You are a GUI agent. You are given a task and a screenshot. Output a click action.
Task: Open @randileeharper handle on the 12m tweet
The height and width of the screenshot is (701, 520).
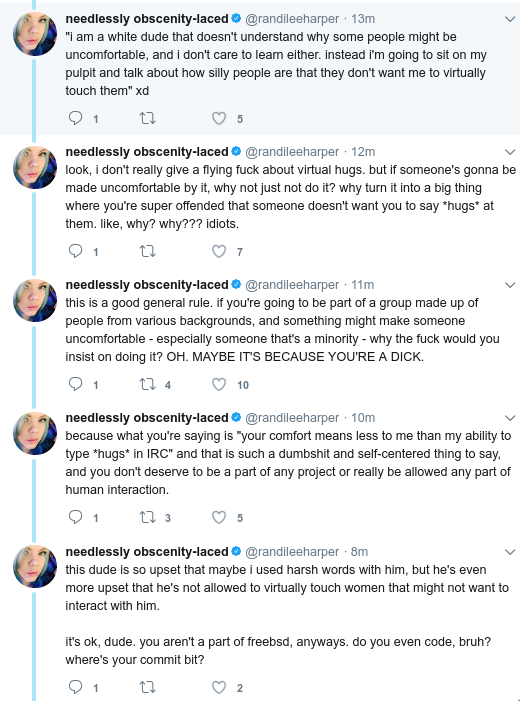click(x=292, y=152)
